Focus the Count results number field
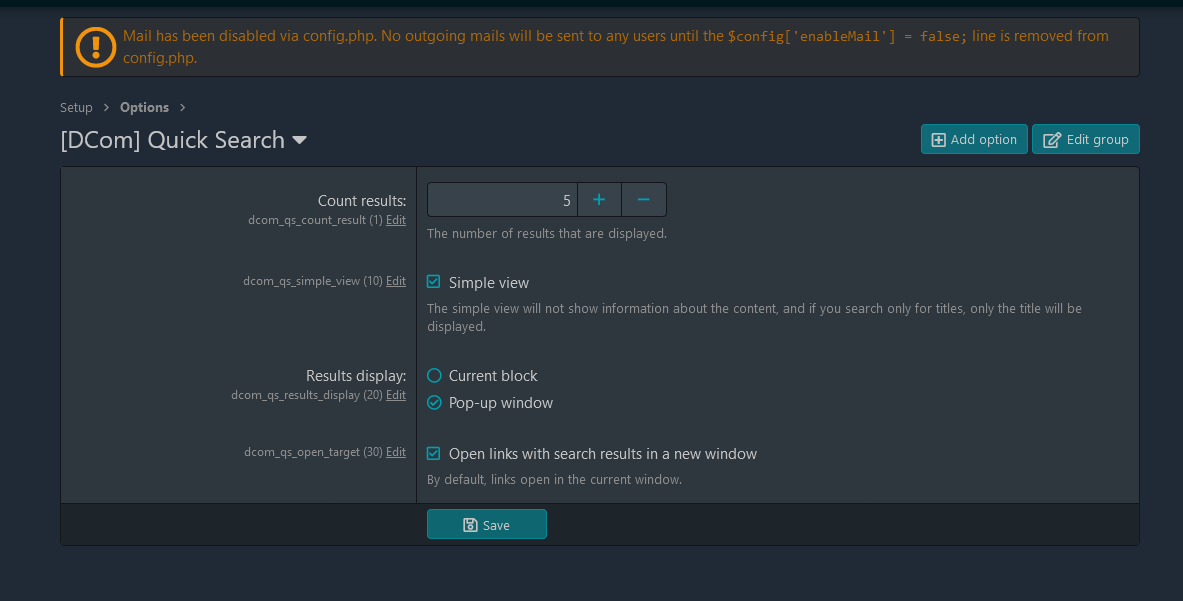This screenshot has width=1183, height=601. coord(502,200)
